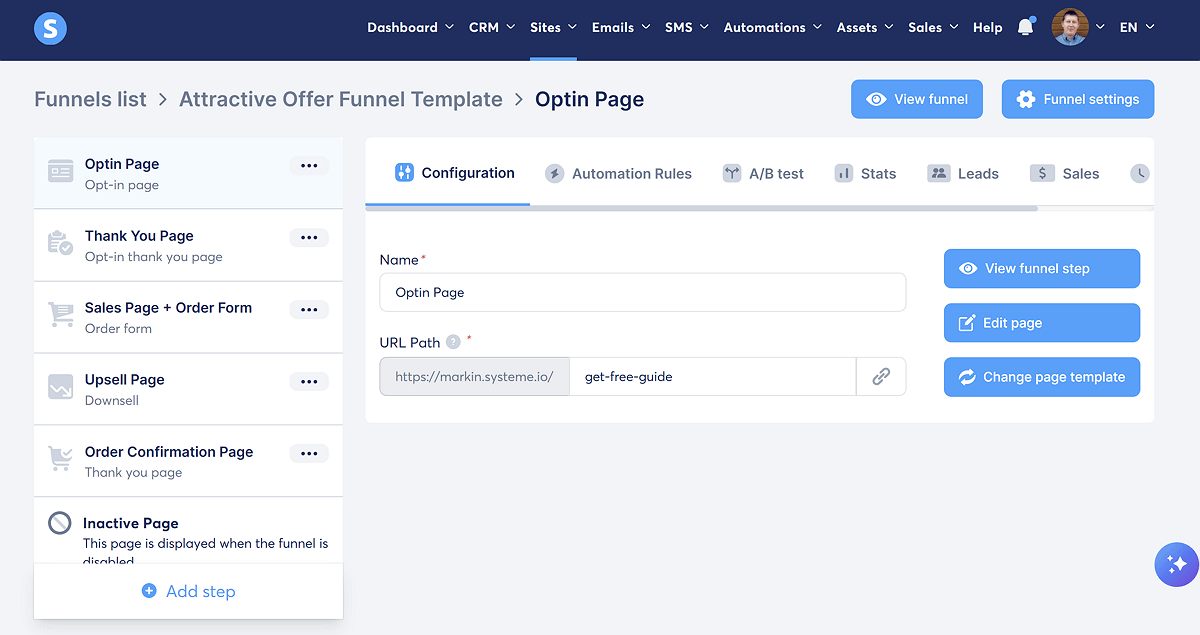
Task: Click the Upsell Page chart icon
Action: click(61, 387)
